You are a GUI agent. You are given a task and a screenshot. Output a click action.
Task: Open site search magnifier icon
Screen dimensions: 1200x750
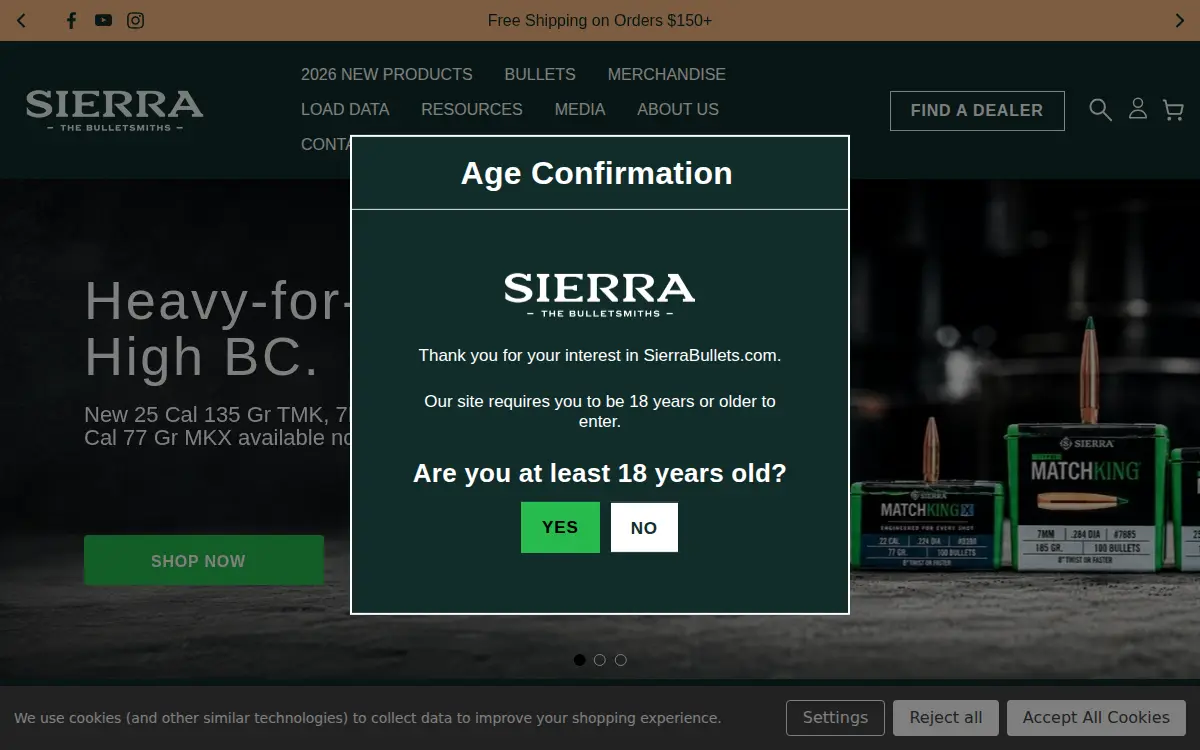pyautogui.click(x=1100, y=110)
